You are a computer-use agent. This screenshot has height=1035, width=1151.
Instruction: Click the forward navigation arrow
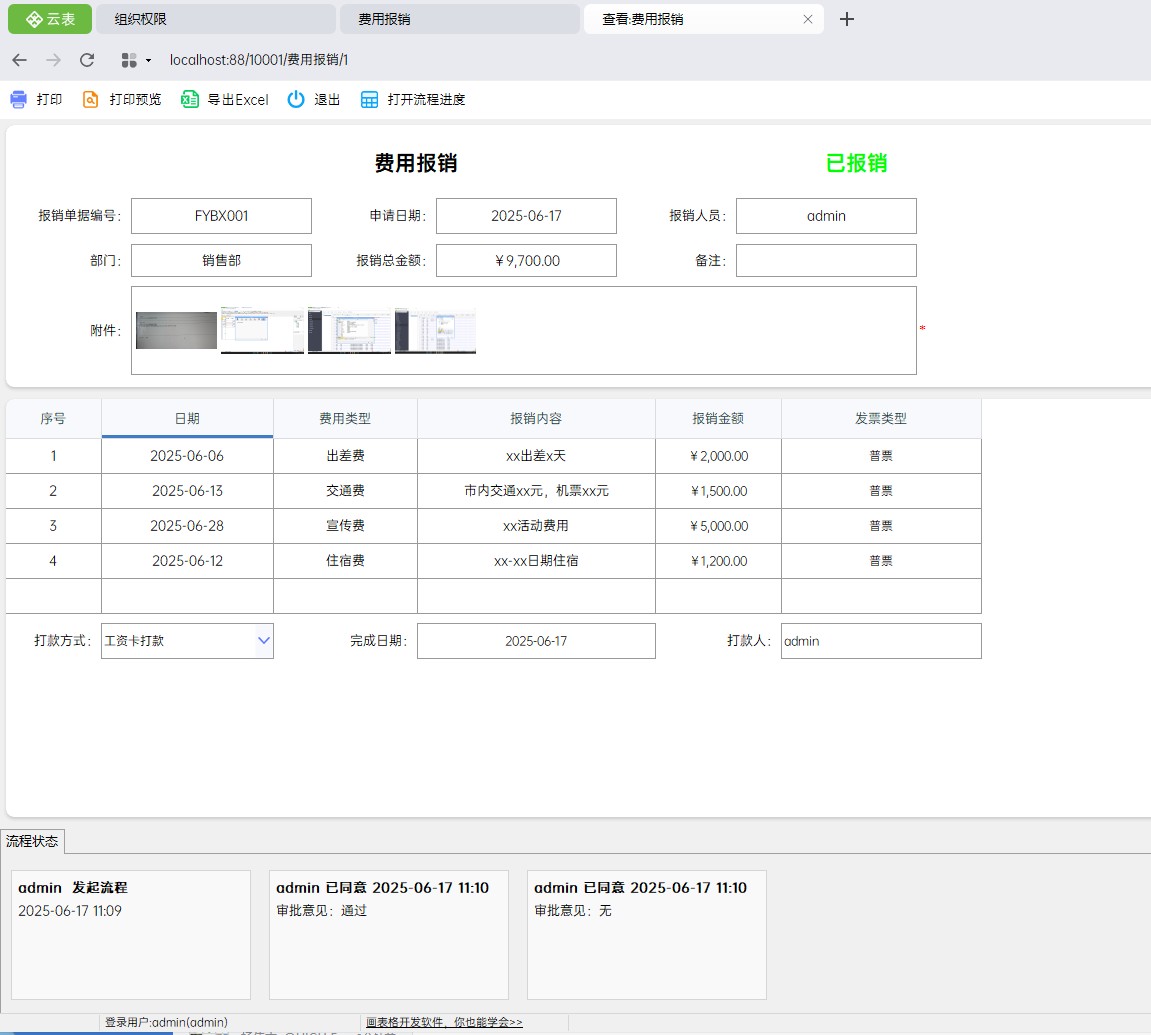tap(53, 60)
